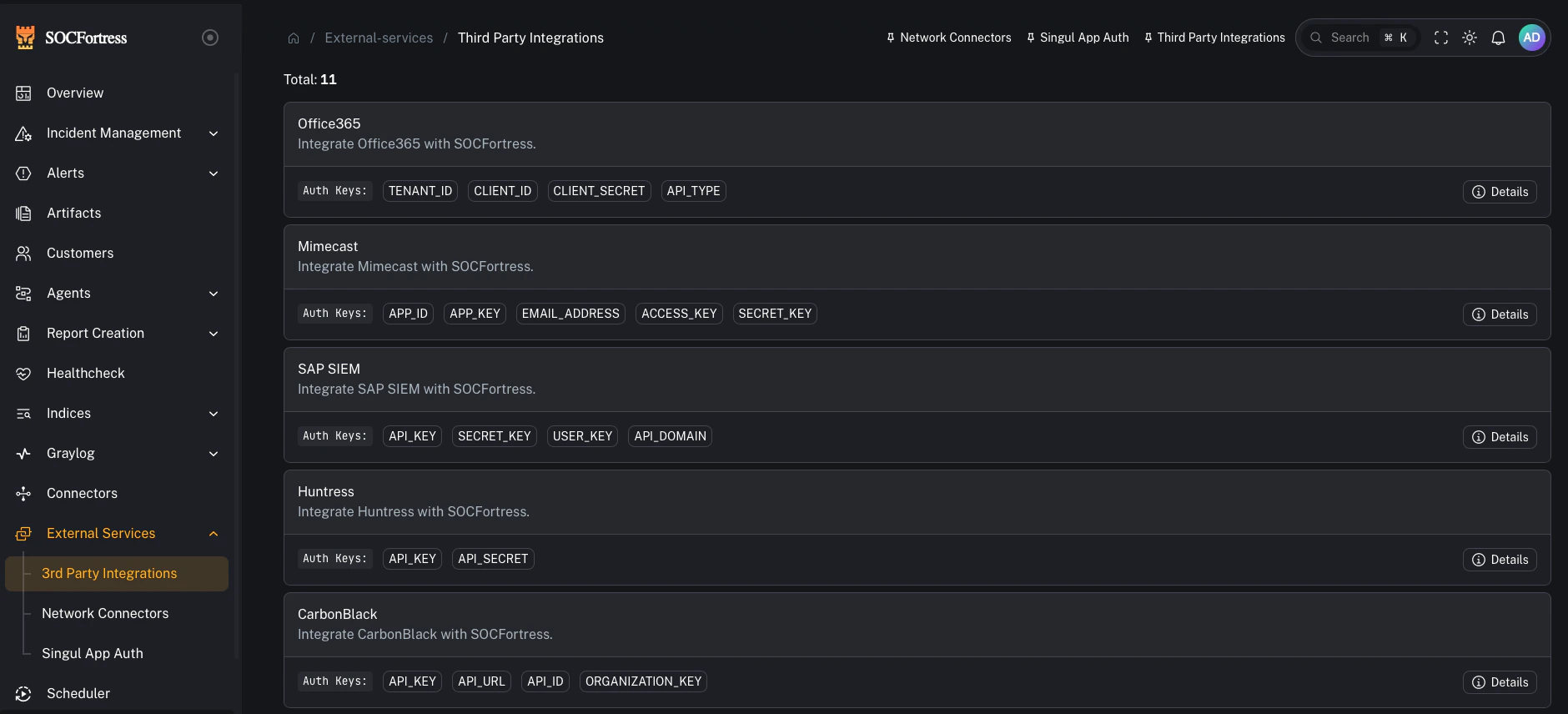
Task: Open Details for CarbonBlack integration
Action: 1500,682
